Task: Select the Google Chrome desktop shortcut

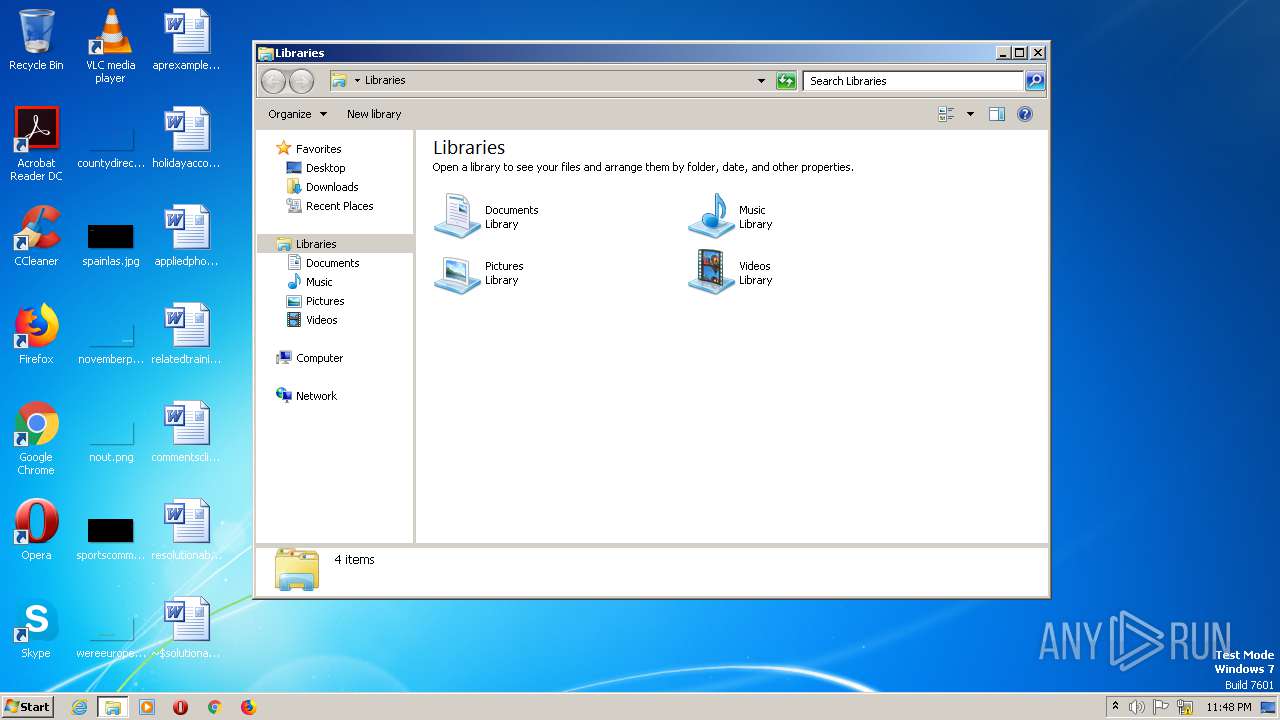Action: tap(36, 438)
